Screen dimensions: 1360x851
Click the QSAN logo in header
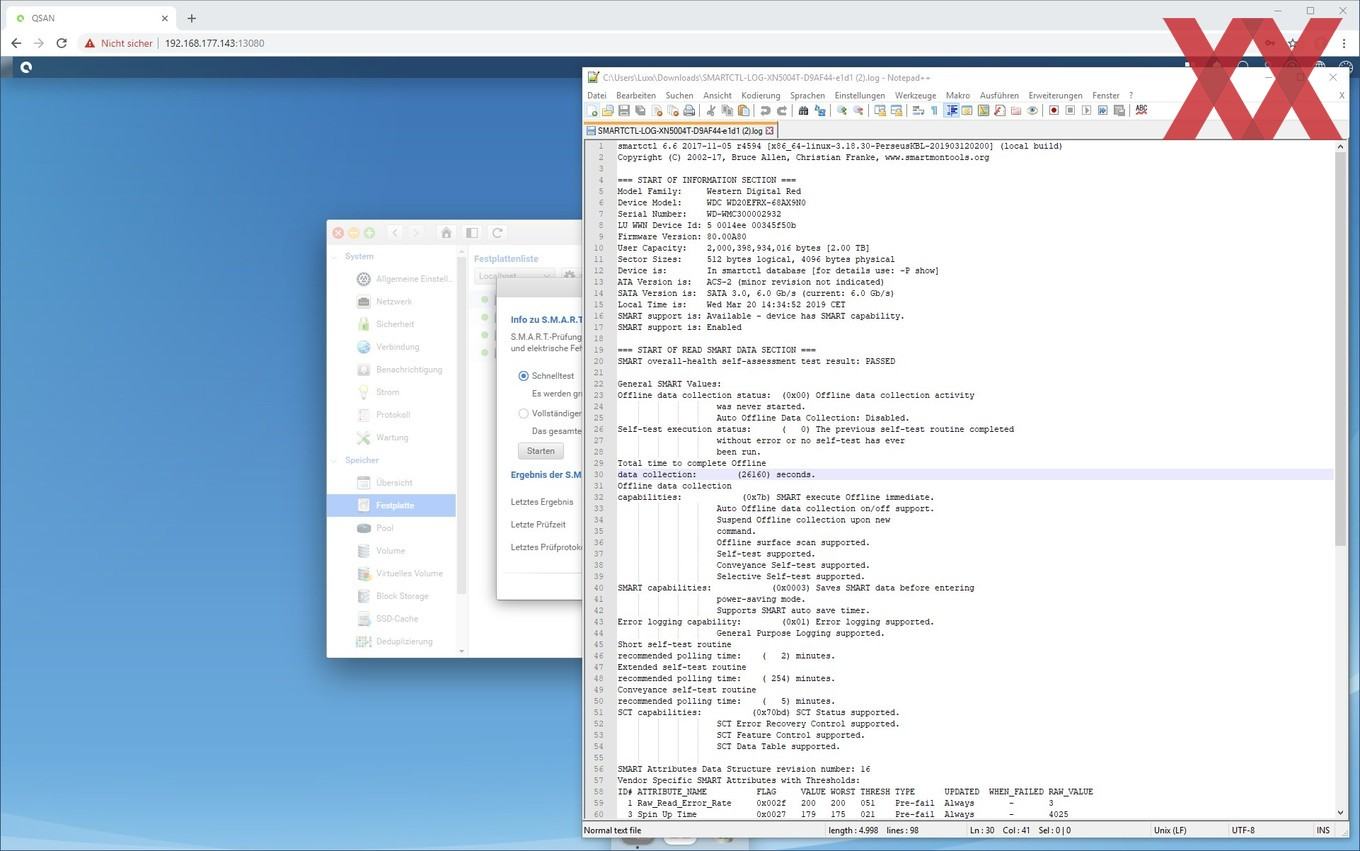tap(26, 67)
